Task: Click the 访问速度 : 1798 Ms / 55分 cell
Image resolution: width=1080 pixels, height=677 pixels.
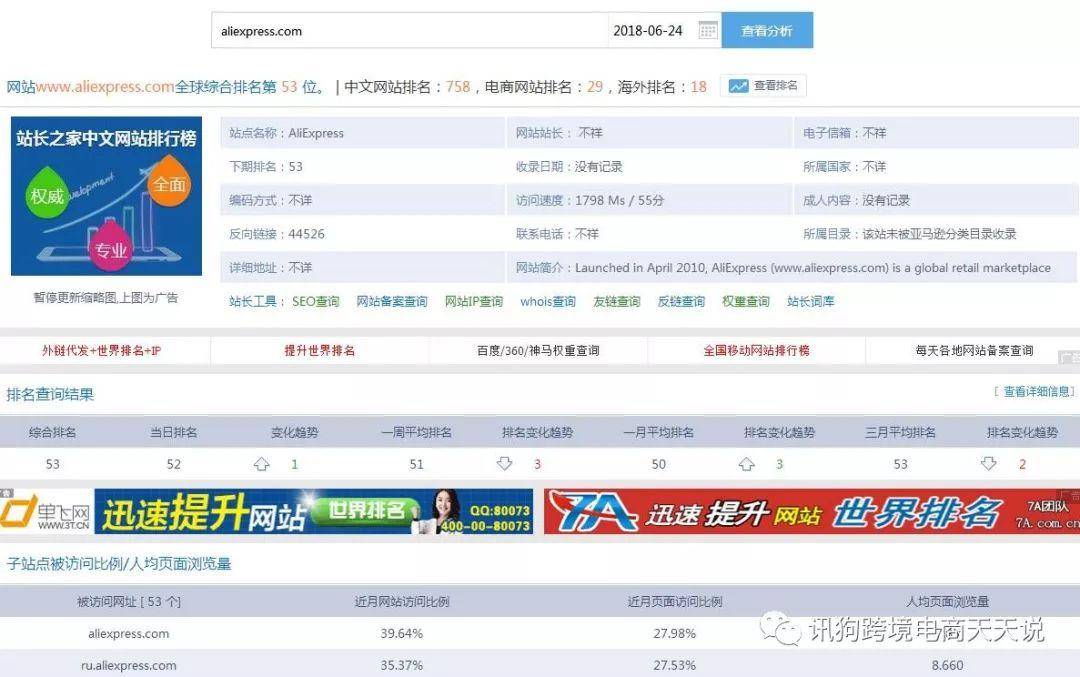Action: pyautogui.click(x=650, y=200)
